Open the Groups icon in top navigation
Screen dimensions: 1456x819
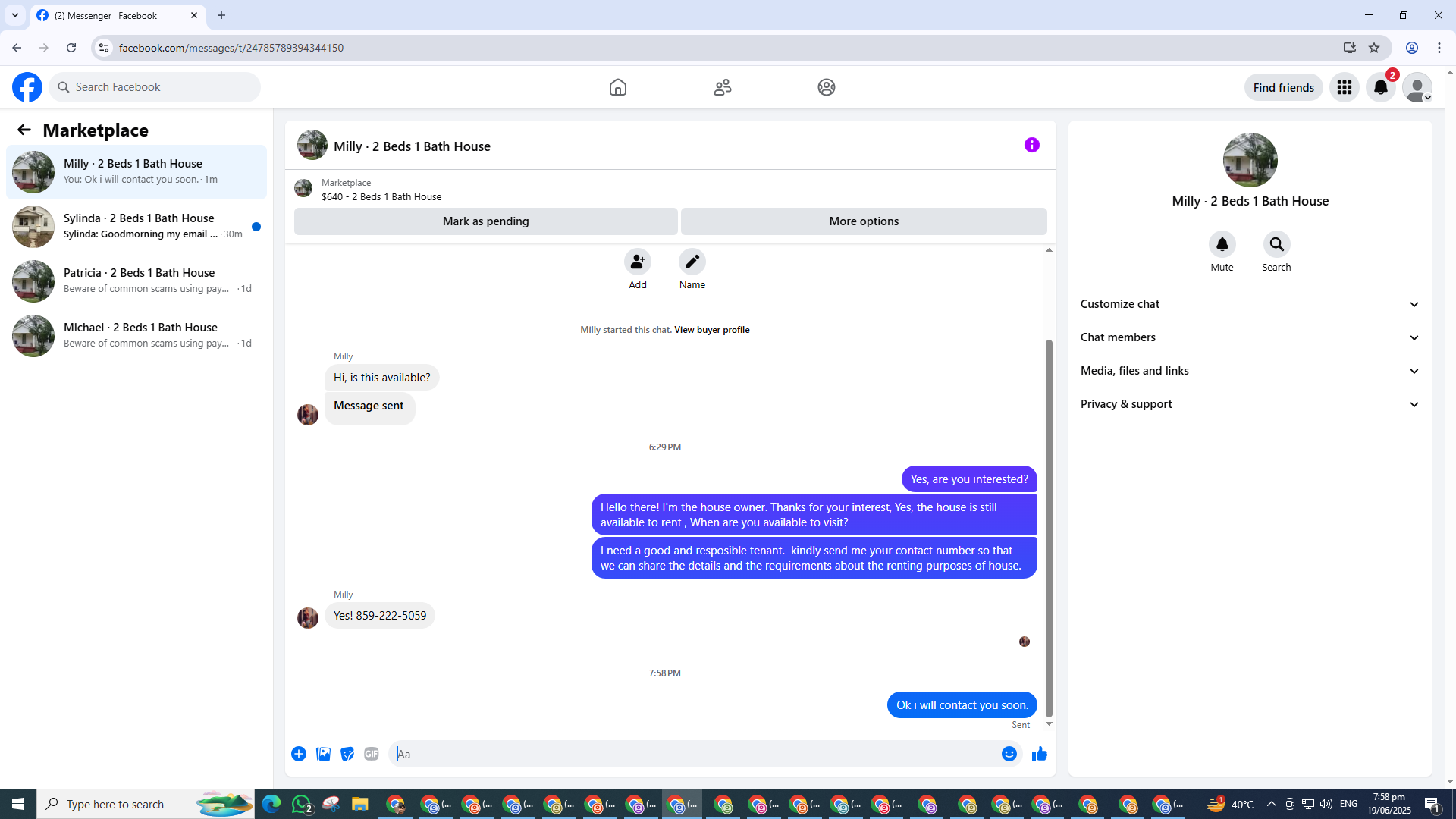pos(827,87)
